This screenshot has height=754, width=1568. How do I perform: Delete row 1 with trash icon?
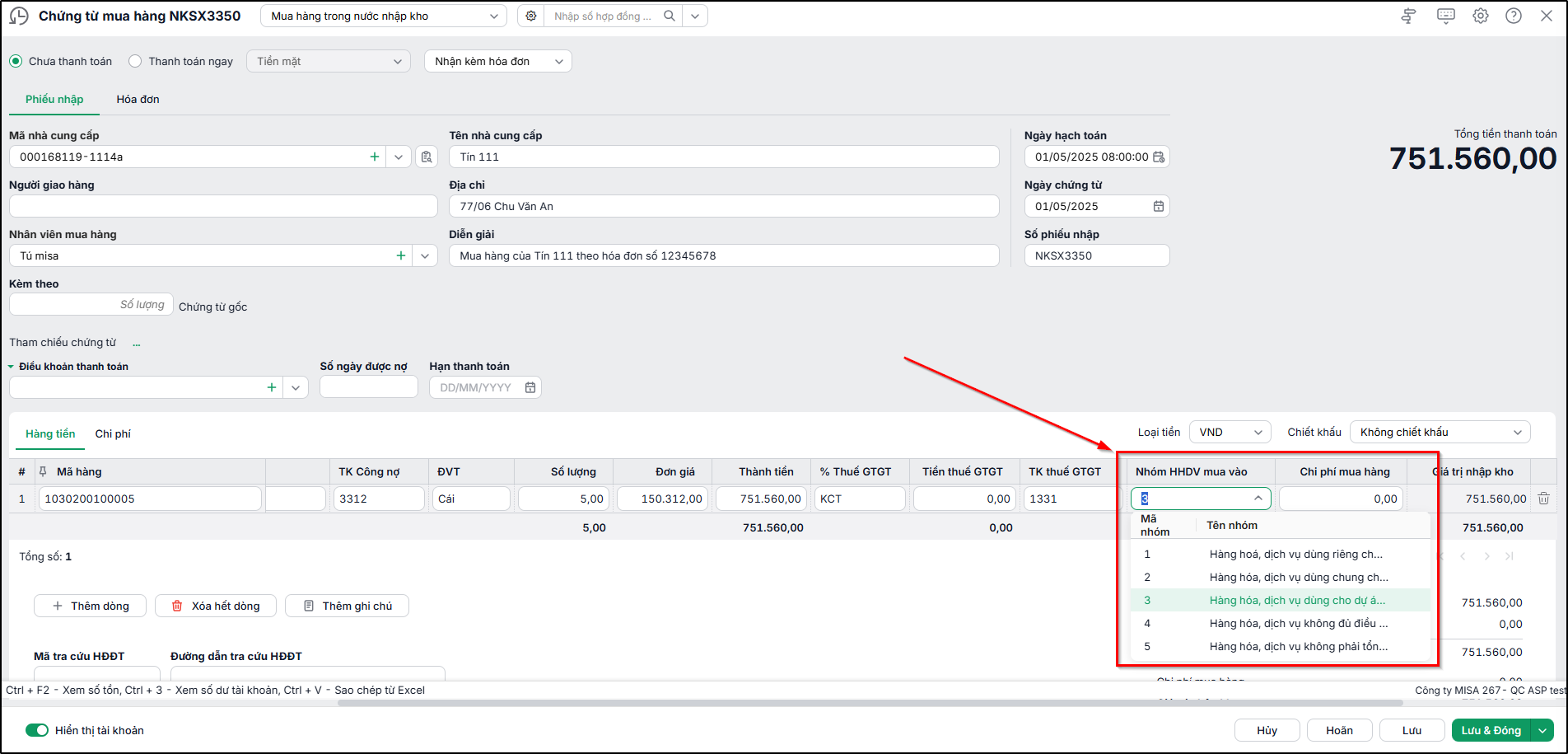1544,499
